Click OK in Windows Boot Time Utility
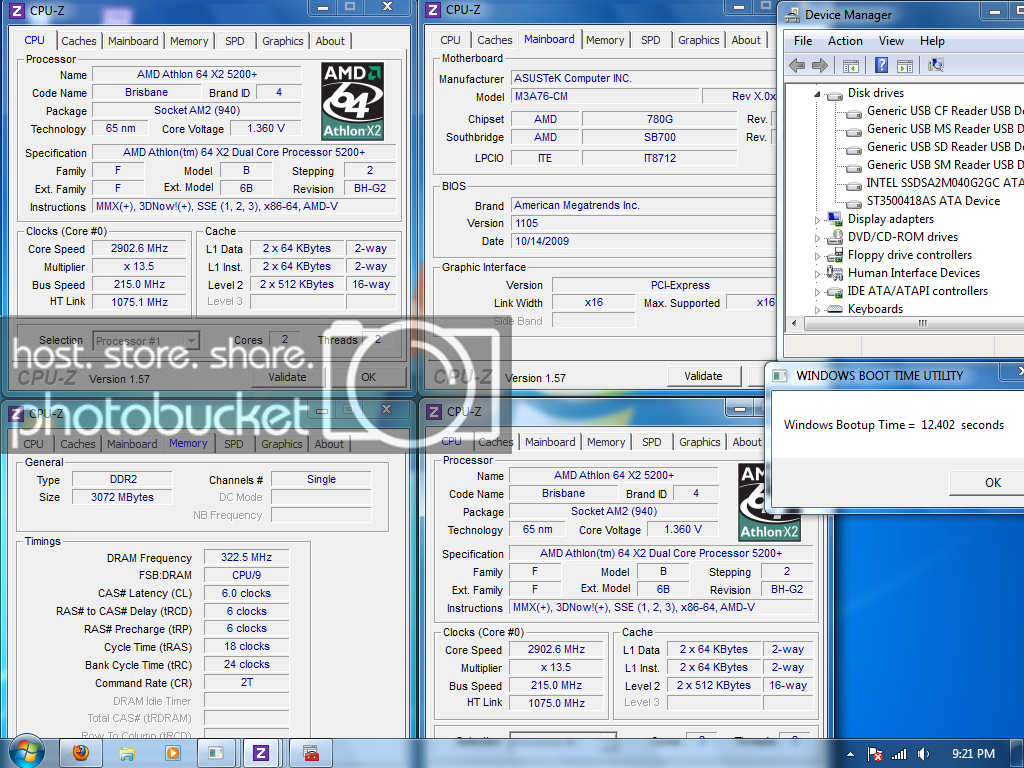 click(x=993, y=483)
